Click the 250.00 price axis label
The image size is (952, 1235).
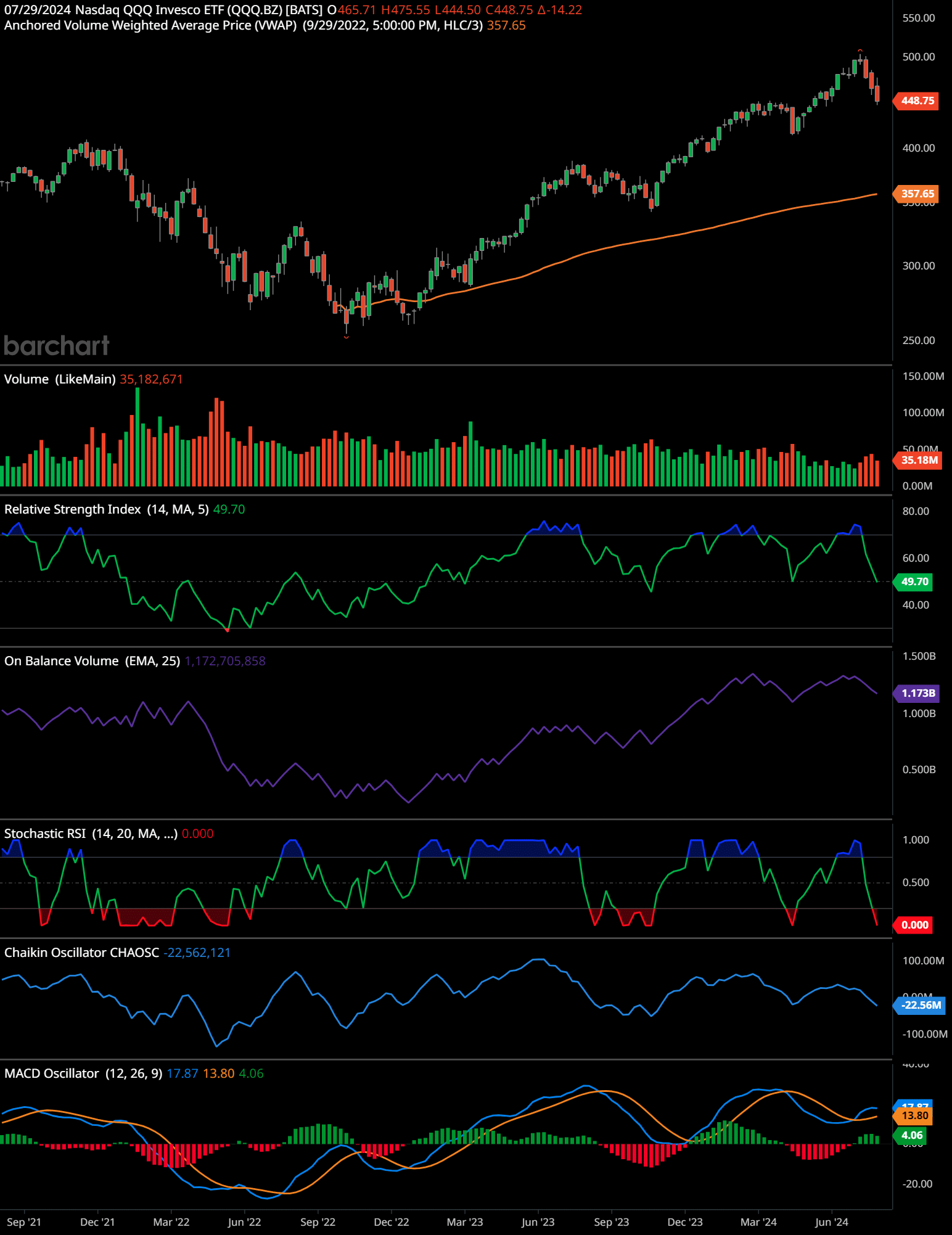coord(919,340)
